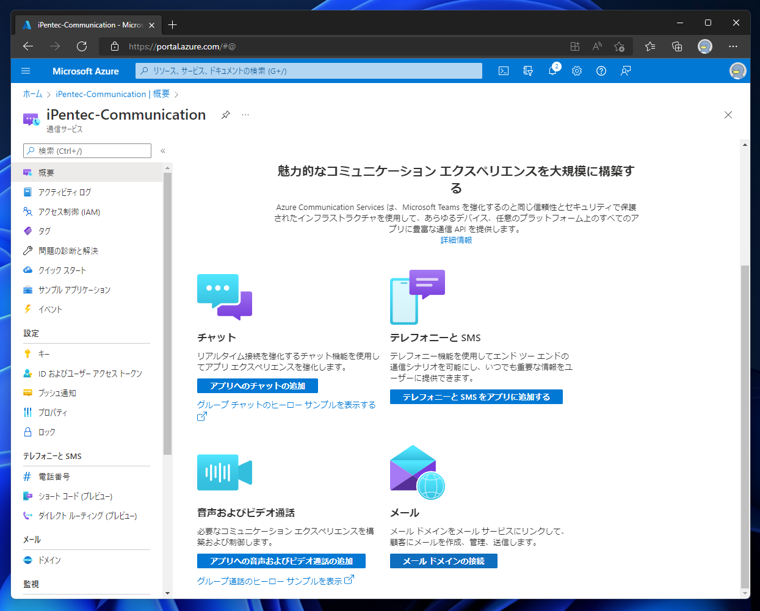Screen dimensions: 760x611
Task: Click the sidebar scrollbar down arrow
Action: coord(167,593)
